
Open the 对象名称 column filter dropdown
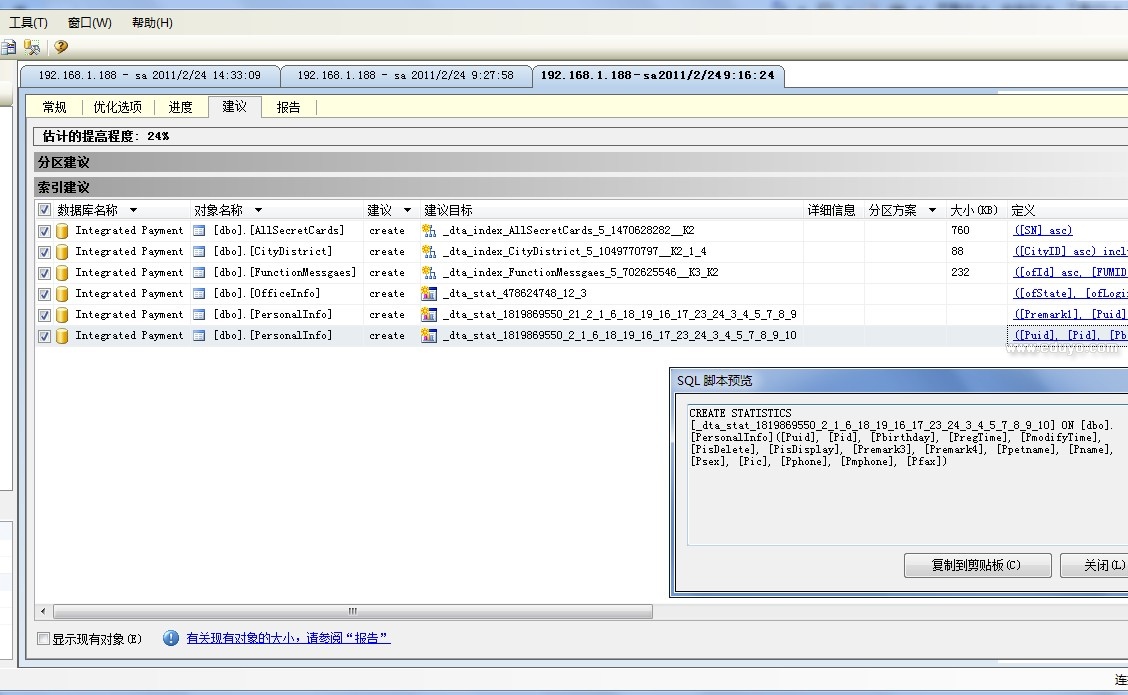pyautogui.click(x=258, y=211)
